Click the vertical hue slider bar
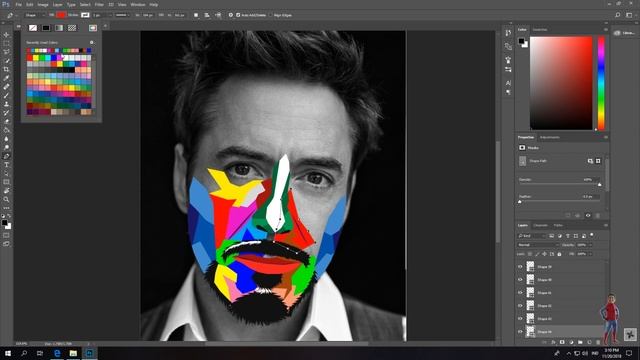Viewport: 640px width, 360px height. (x=601, y=83)
